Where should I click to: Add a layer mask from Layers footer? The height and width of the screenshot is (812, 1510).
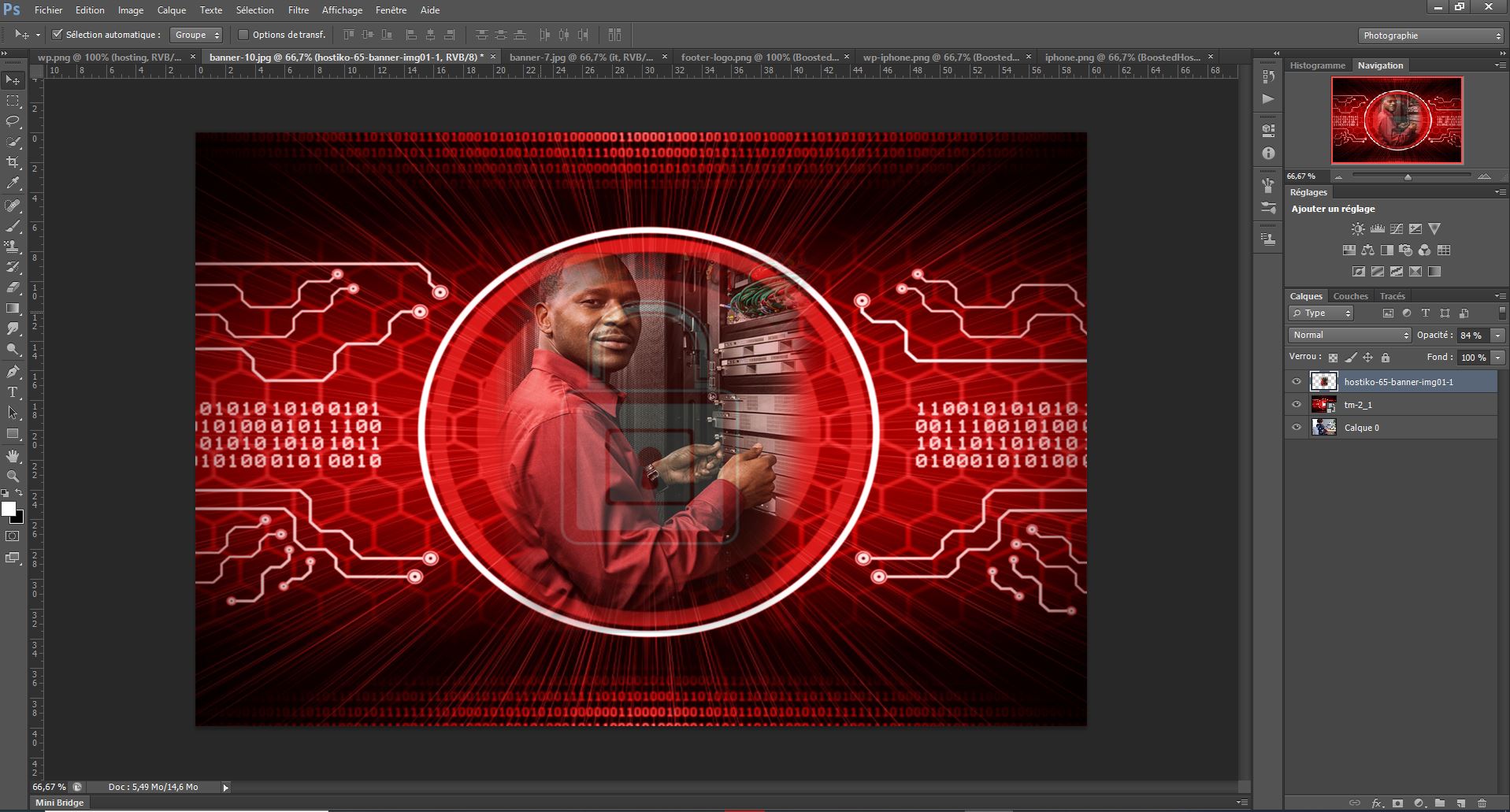[x=1397, y=803]
